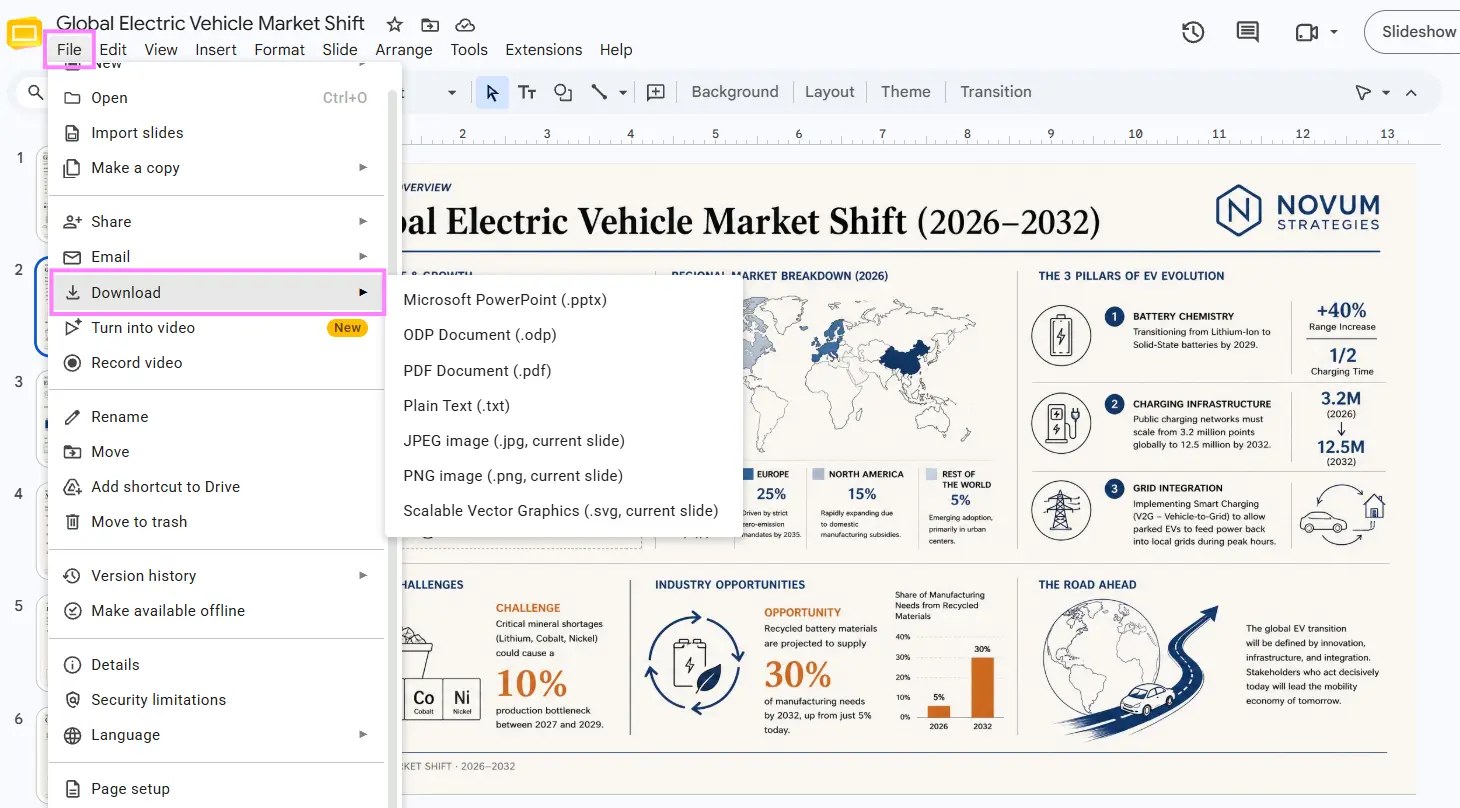The width and height of the screenshot is (1460, 808).
Task: Click the Layout toolbar button
Action: pyautogui.click(x=830, y=92)
